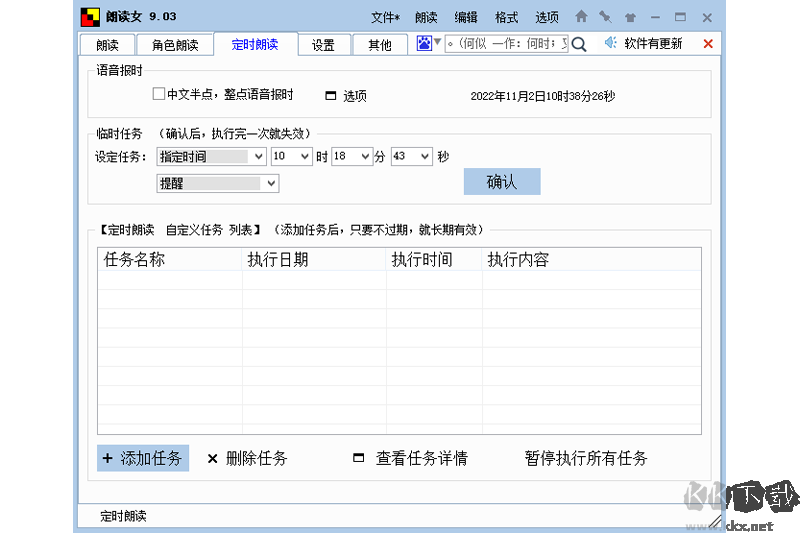Select the 定时朗读 tab
This screenshot has height=533, width=800.
pos(255,44)
